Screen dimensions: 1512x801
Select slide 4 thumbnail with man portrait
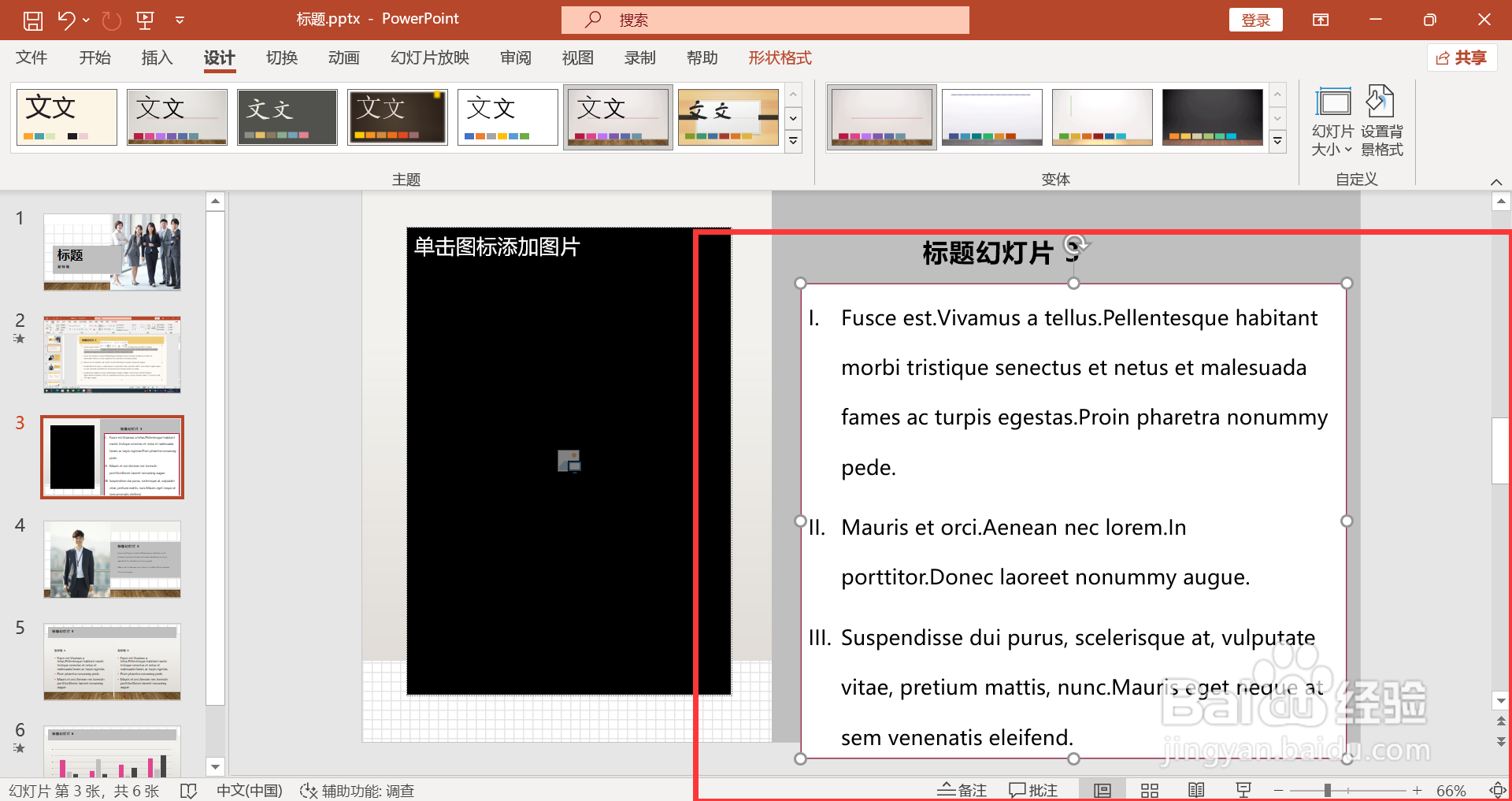point(112,559)
